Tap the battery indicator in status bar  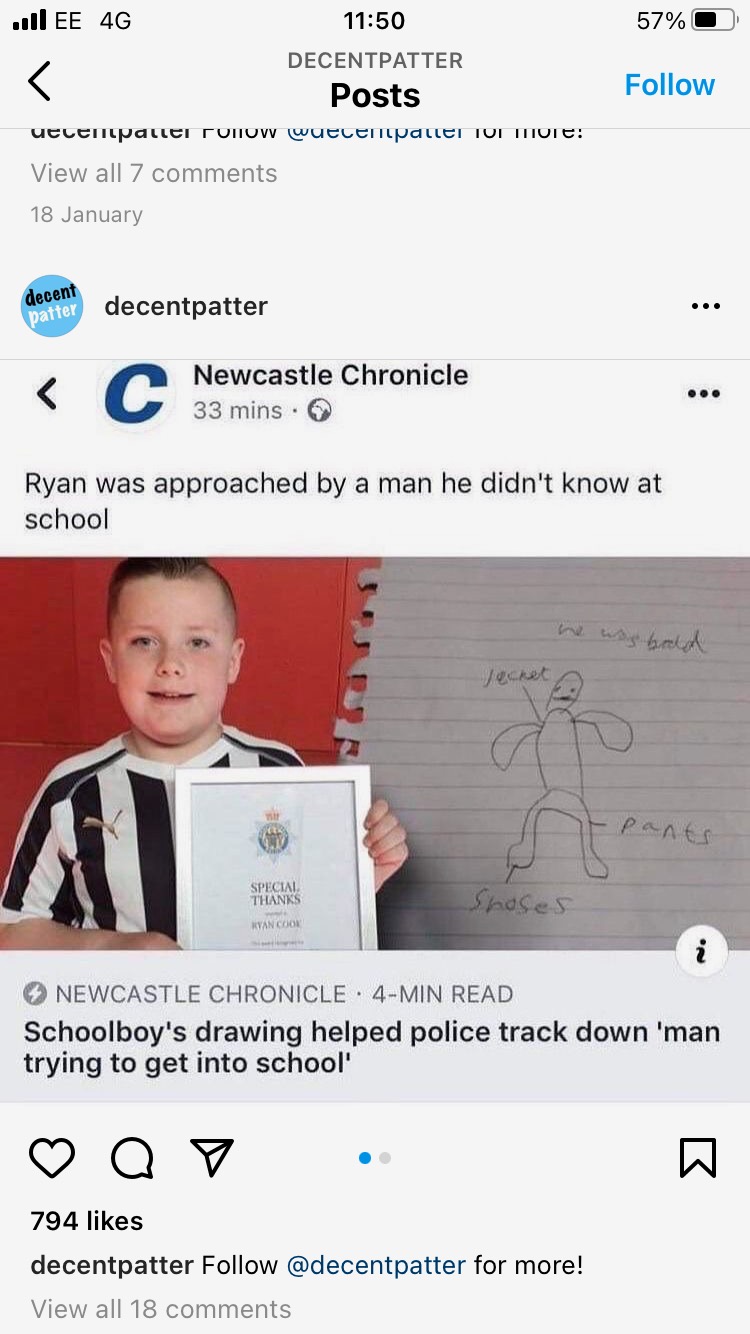[713, 20]
